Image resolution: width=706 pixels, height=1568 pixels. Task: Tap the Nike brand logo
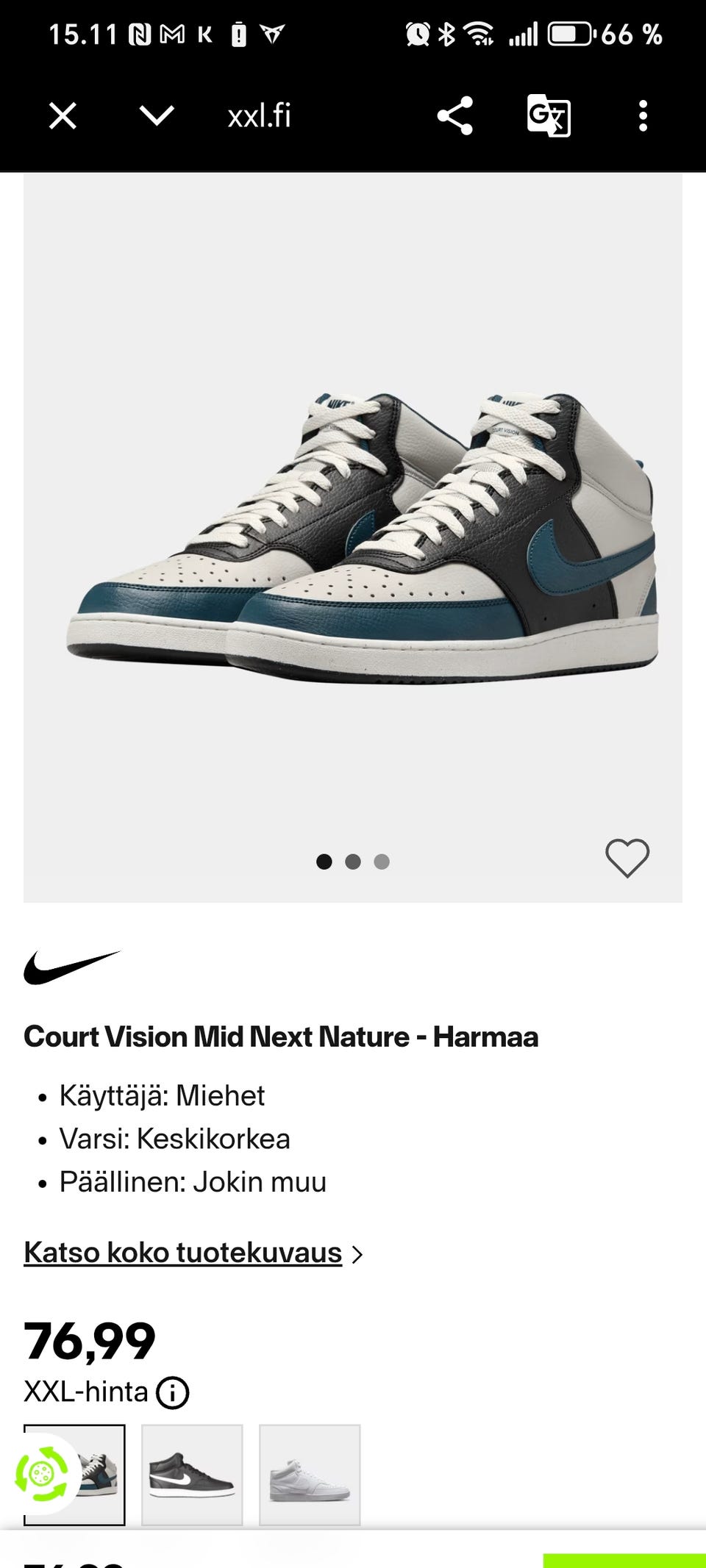tap(71, 967)
